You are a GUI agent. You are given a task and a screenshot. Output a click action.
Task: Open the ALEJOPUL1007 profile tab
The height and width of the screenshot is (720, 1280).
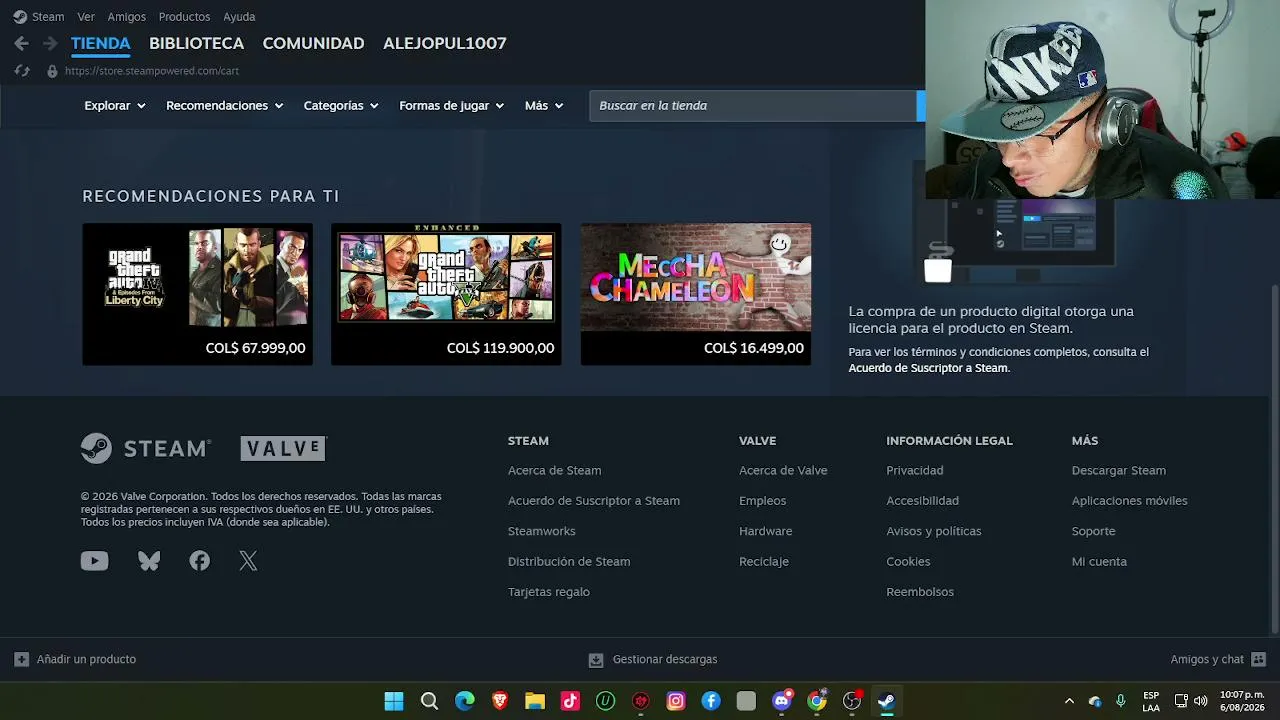pyautogui.click(x=445, y=43)
